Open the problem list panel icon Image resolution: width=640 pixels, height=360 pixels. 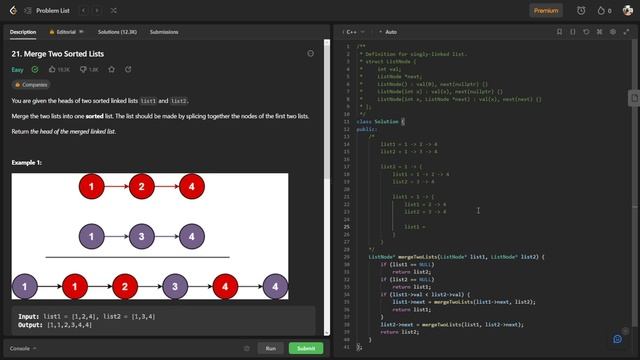tap(27, 11)
